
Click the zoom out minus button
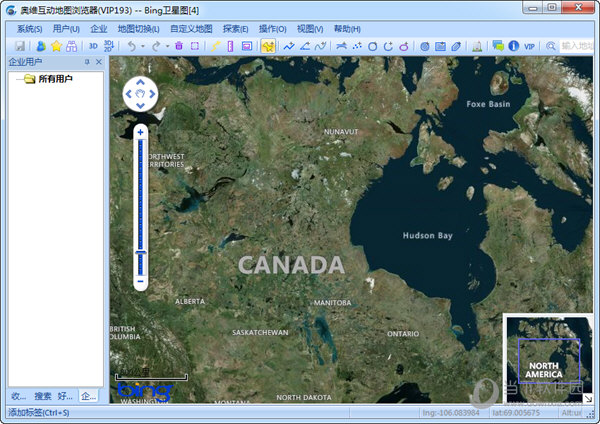141,283
